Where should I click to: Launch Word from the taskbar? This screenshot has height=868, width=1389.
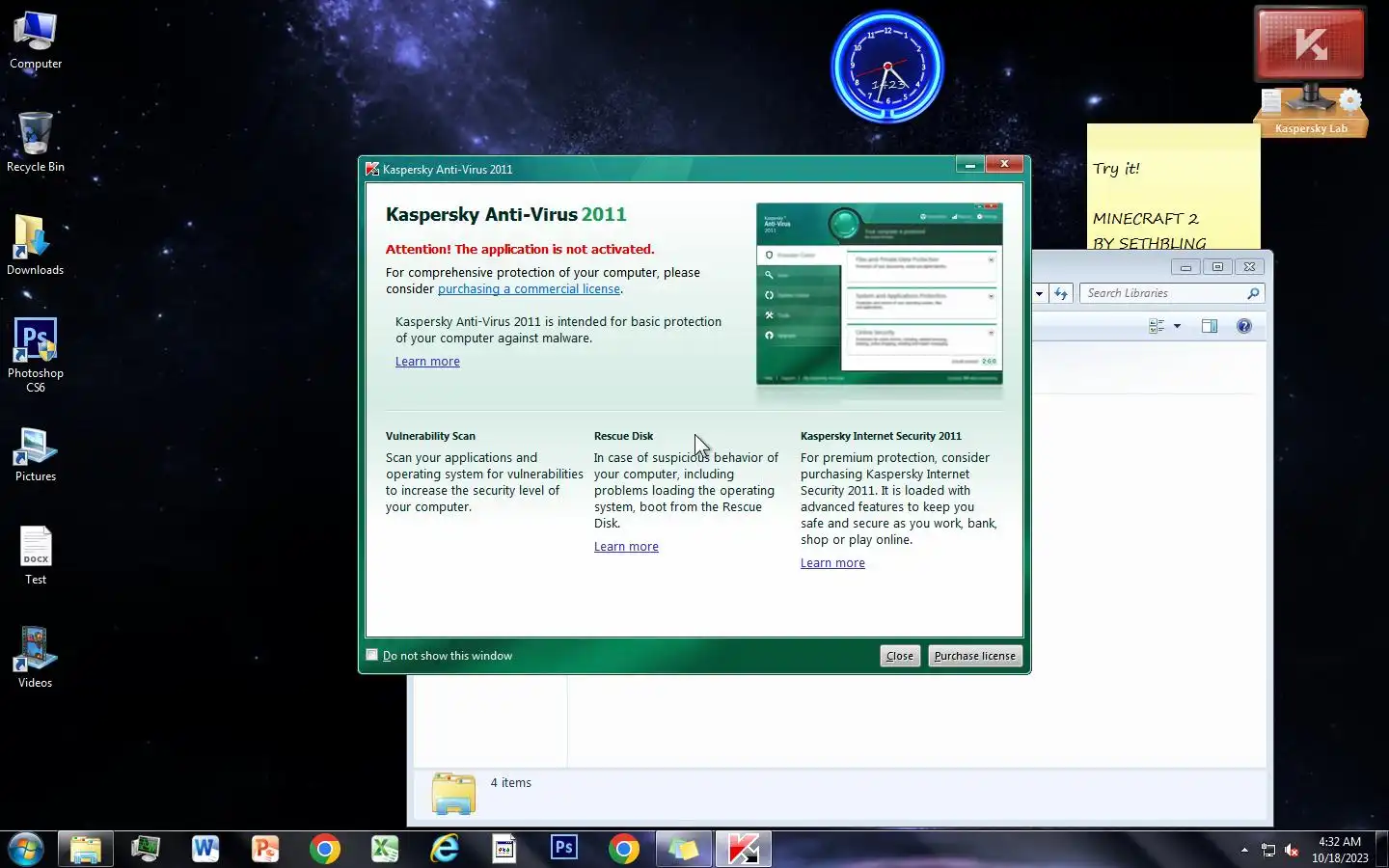[205, 850]
